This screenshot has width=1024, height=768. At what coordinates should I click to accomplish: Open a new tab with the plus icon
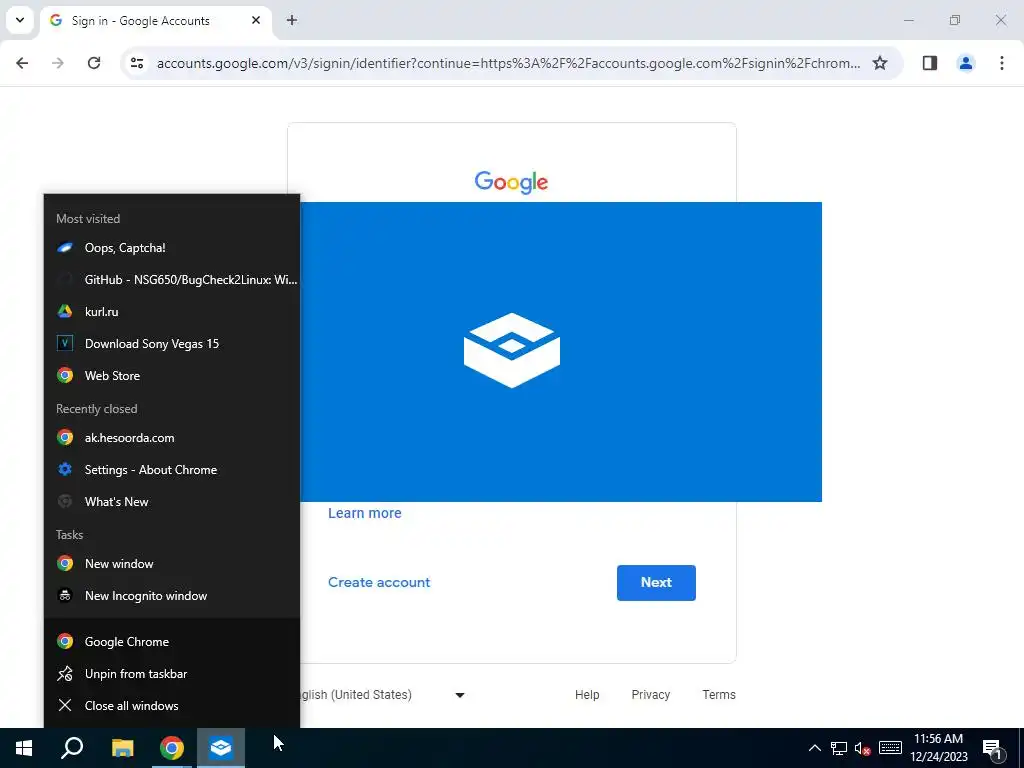point(292,20)
